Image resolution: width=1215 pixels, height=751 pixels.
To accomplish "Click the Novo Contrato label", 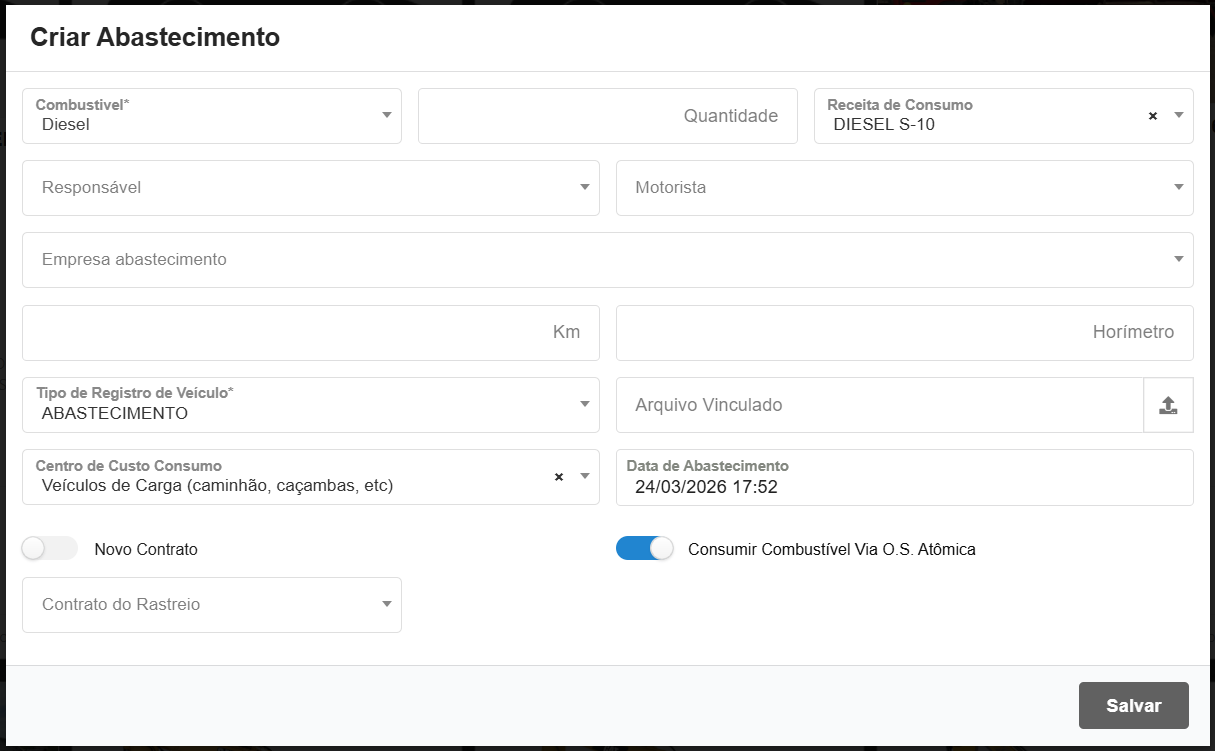I will tap(146, 550).
